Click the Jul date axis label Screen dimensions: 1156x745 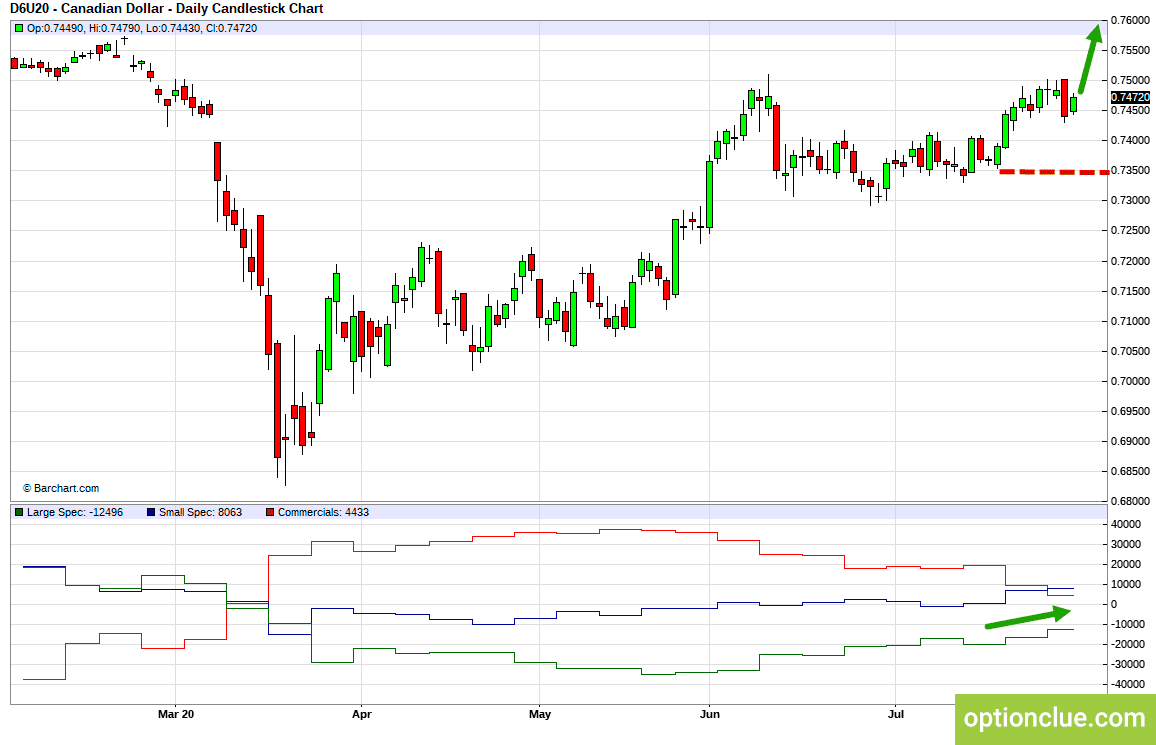tap(895, 714)
